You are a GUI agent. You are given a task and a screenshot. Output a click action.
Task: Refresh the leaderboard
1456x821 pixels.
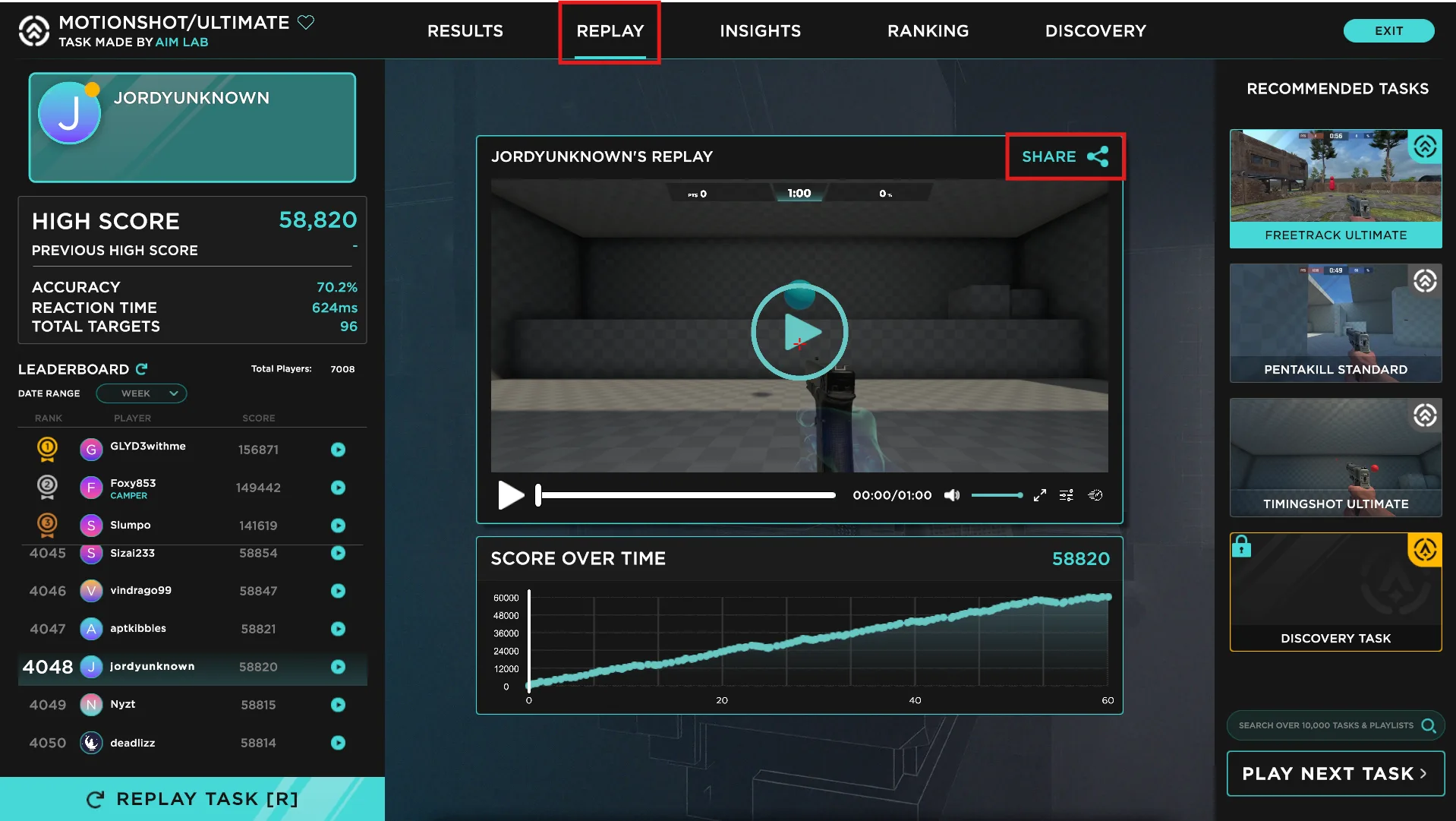click(141, 369)
